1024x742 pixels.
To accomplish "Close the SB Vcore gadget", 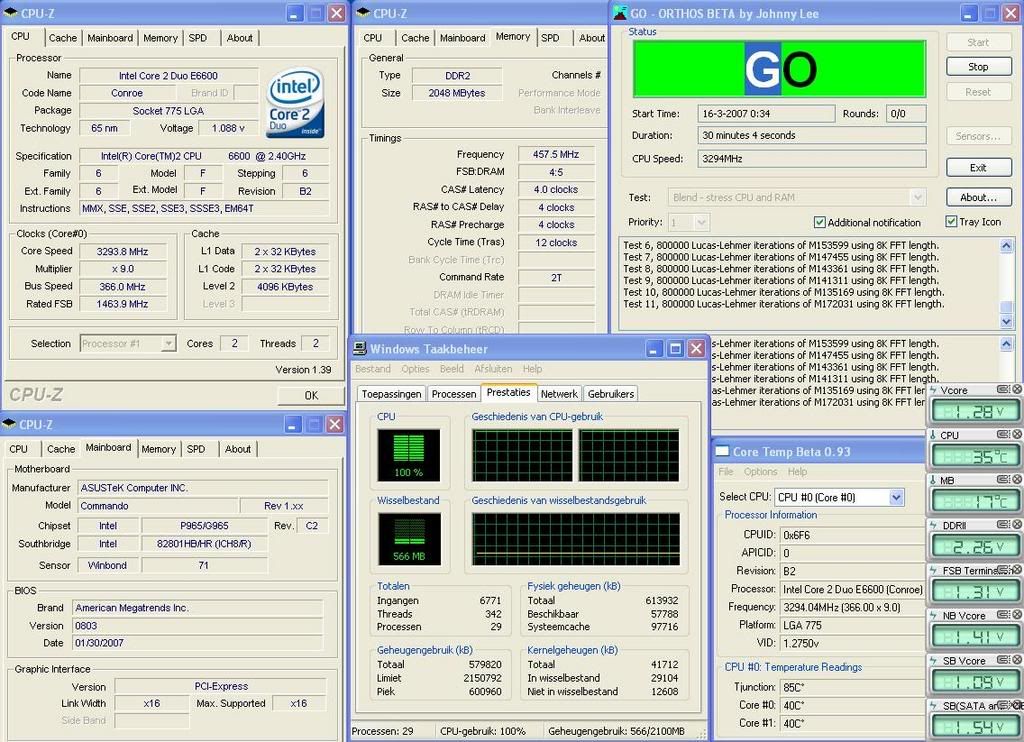I will point(1017,660).
